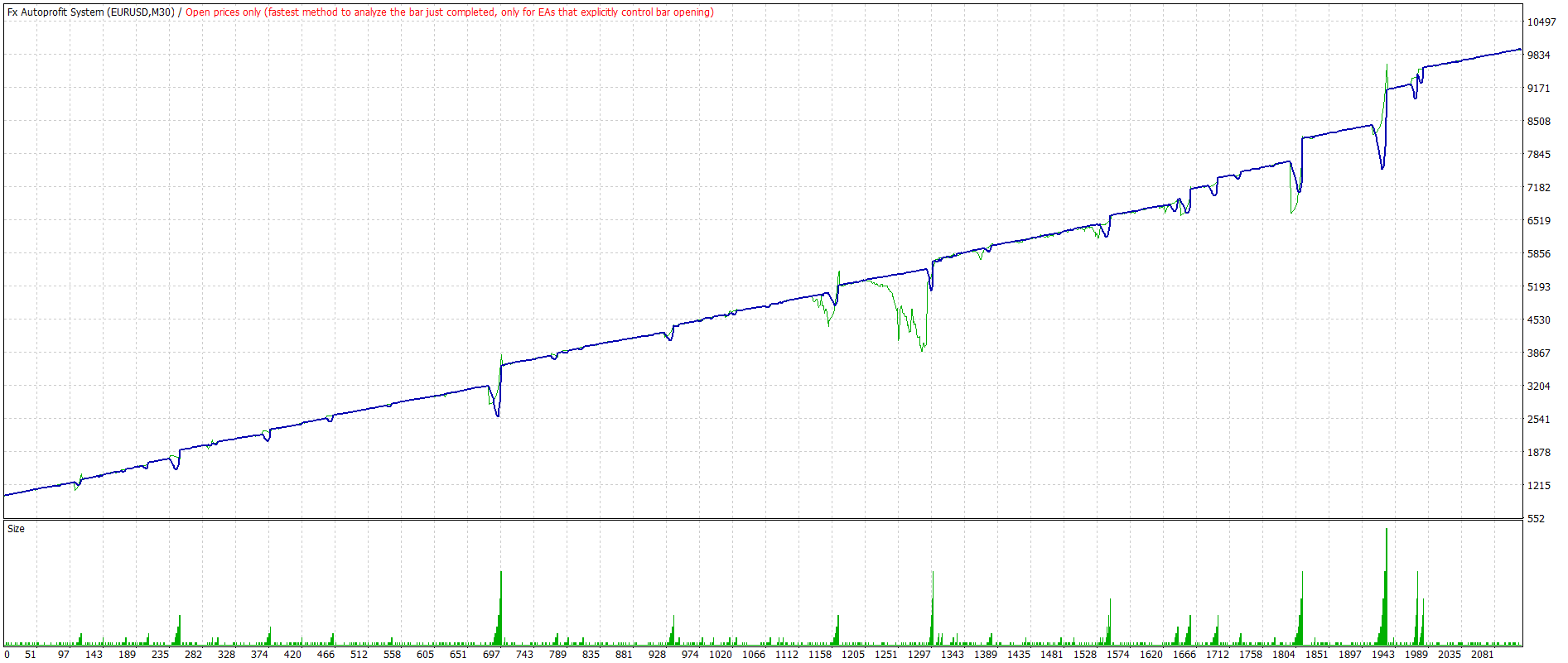
Task: Click x-axis label 1066
Action: [x=754, y=655]
